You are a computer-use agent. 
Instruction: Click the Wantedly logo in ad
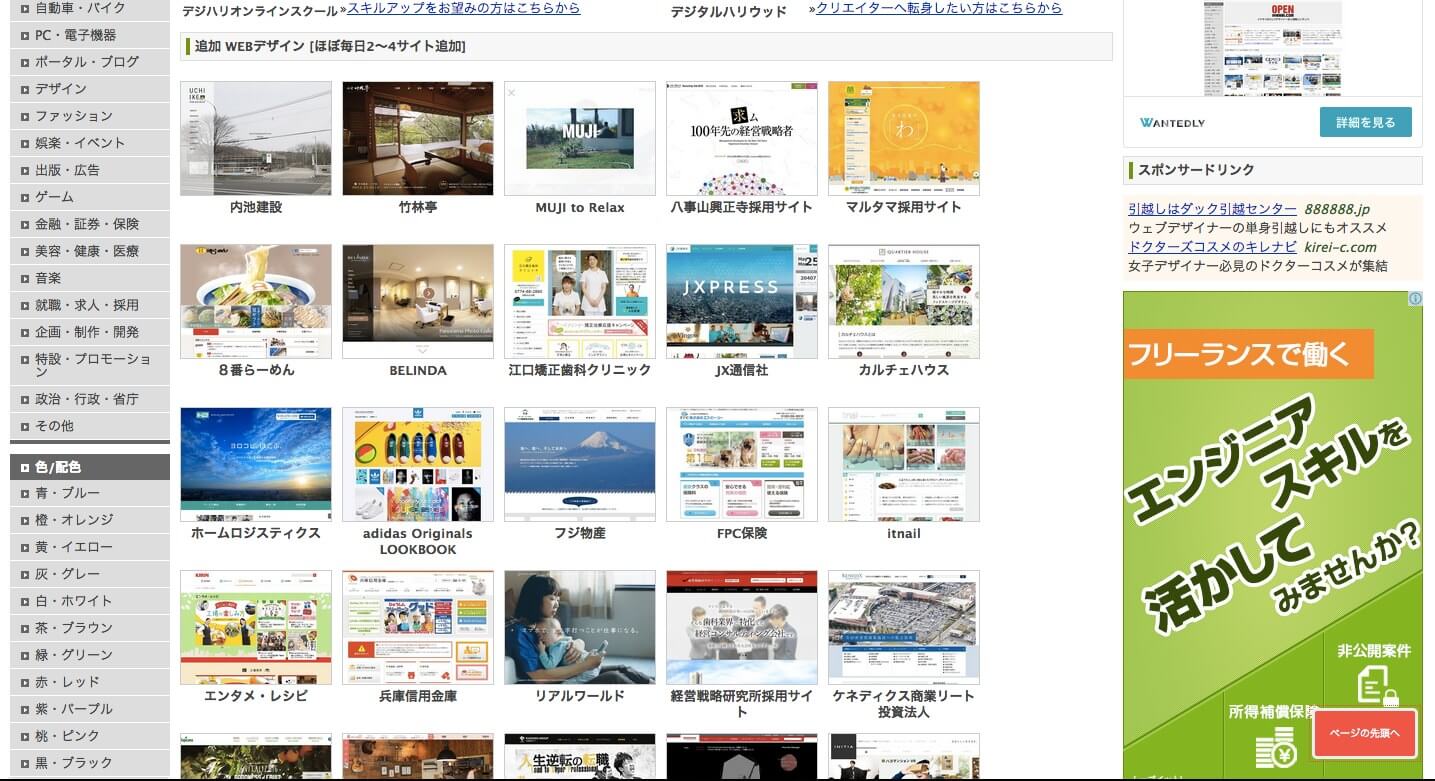[x=1172, y=123]
